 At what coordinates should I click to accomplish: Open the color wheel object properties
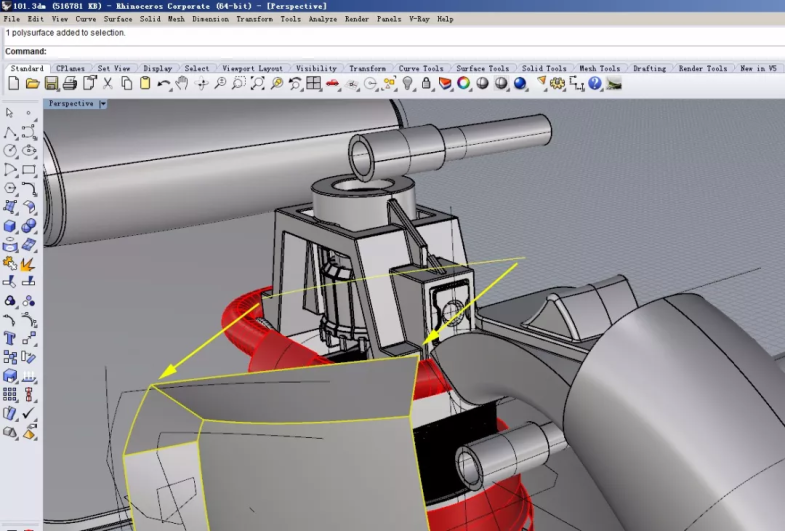point(464,84)
